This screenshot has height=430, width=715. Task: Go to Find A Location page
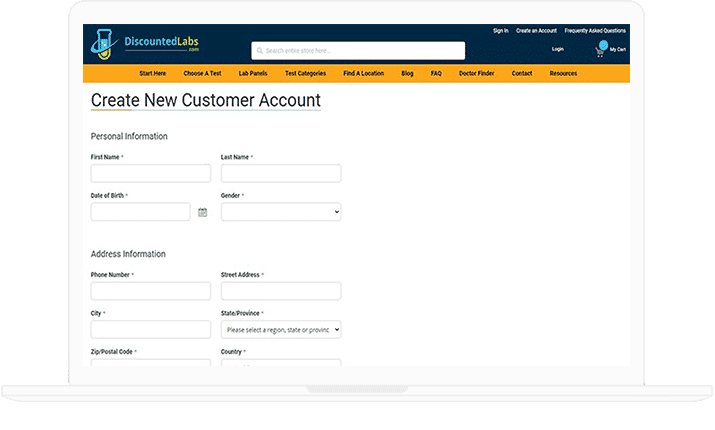363,73
